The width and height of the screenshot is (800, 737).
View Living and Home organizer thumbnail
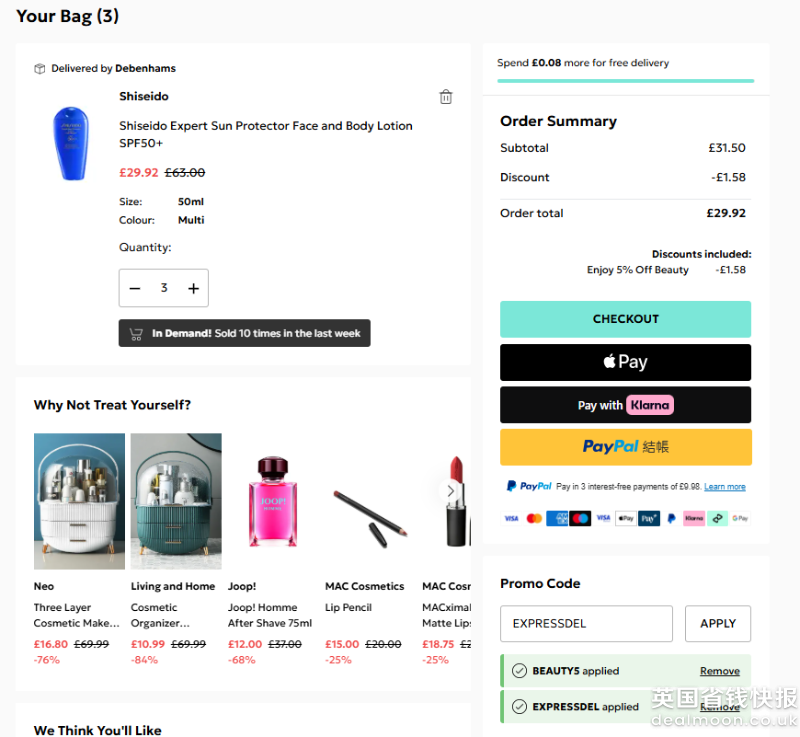[x=176, y=501]
